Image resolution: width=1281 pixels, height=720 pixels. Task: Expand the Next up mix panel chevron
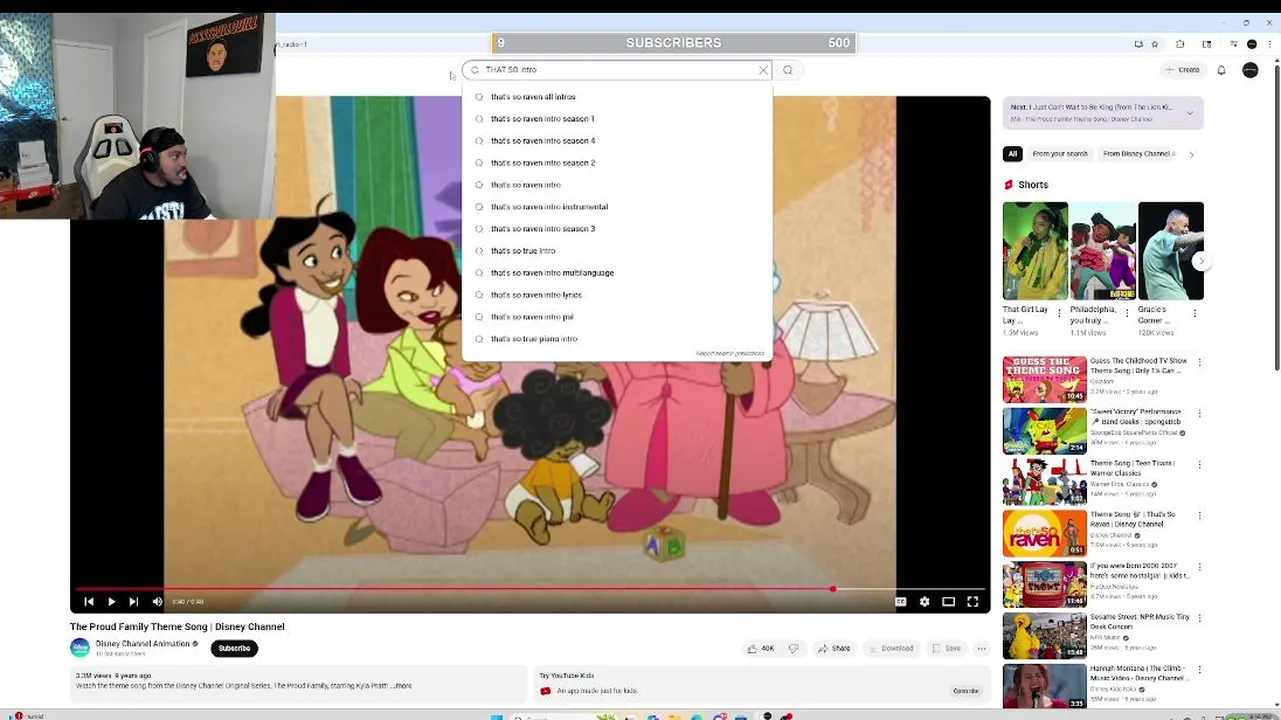click(1190, 112)
